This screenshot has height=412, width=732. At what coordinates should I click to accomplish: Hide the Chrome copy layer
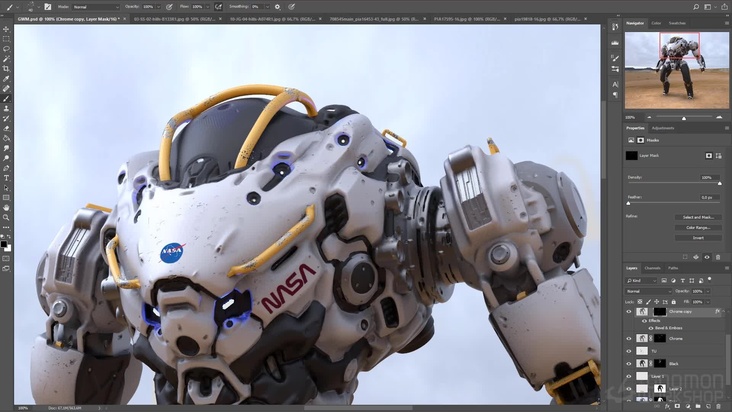[629, 312]
